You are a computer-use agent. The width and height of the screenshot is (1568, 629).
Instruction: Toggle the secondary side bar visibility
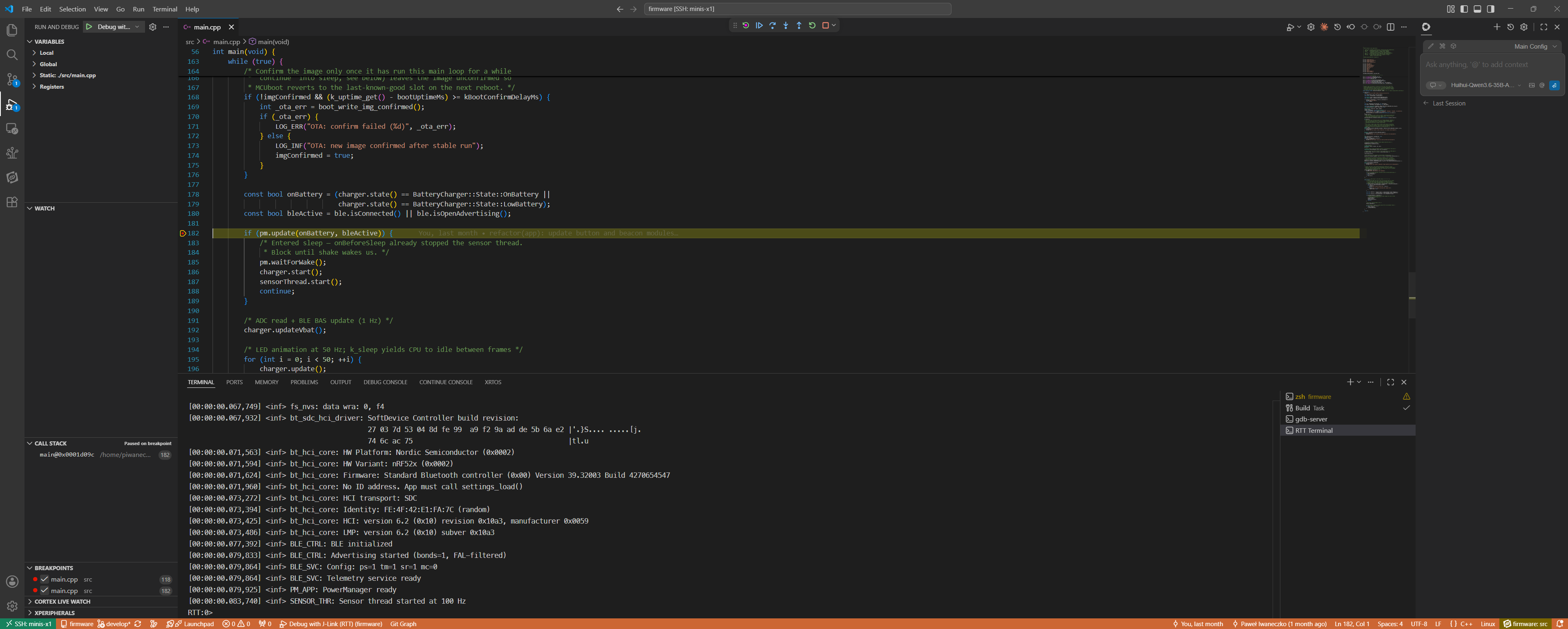1491,9
